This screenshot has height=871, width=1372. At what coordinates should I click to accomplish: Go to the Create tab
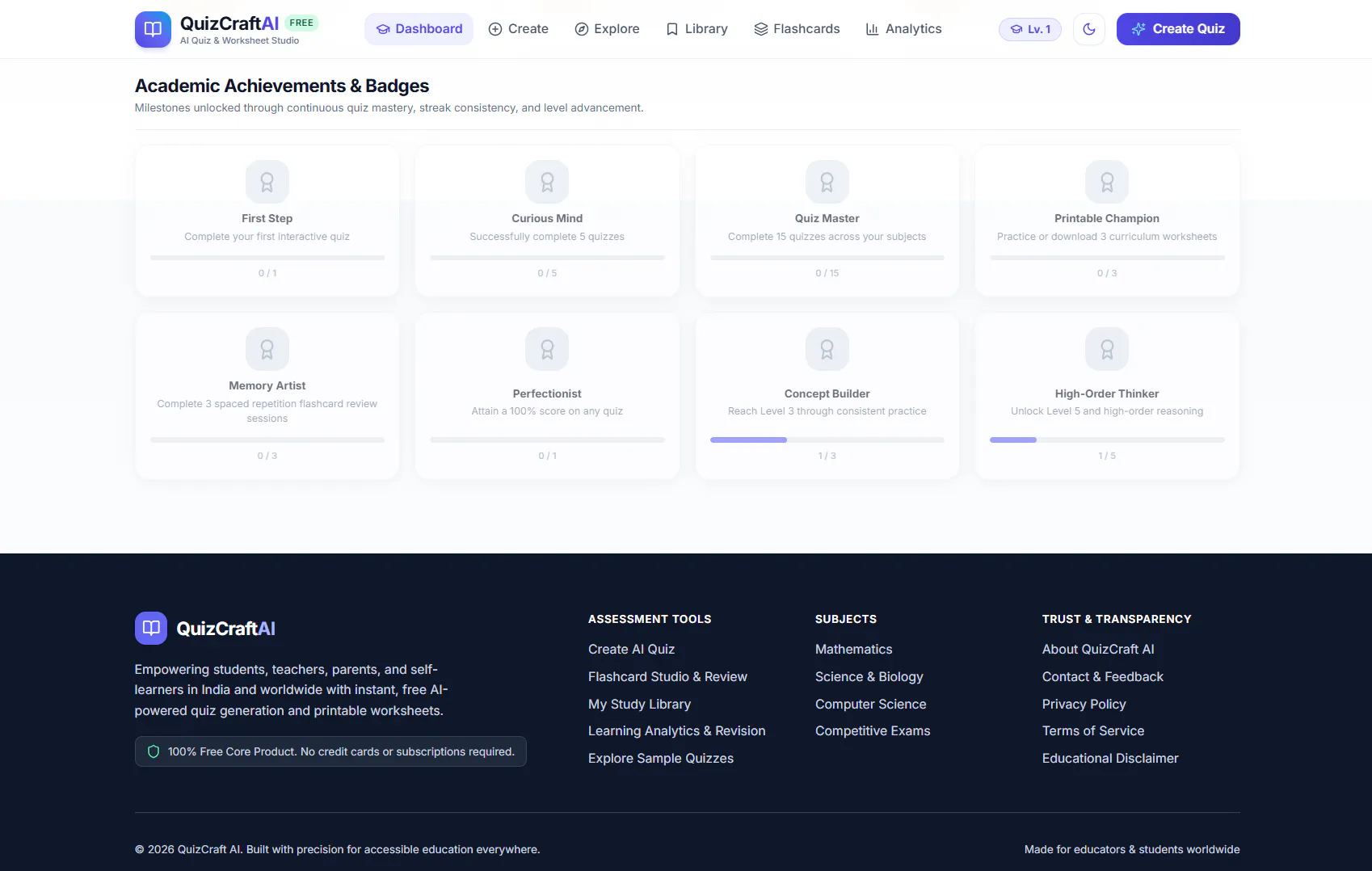[x=519, y=29]
